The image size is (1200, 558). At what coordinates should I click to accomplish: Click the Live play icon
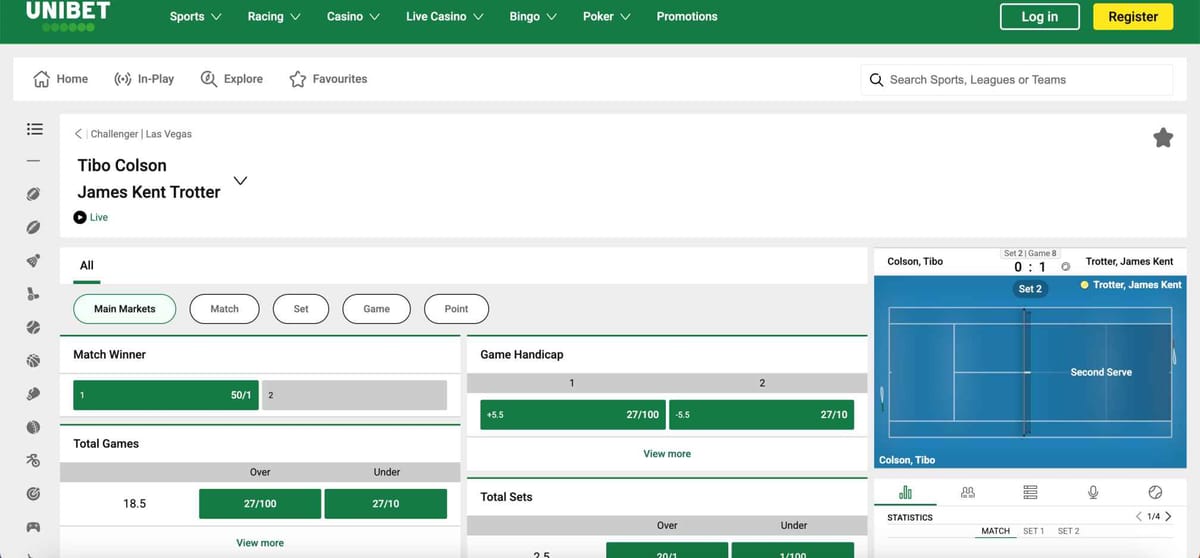(x=80, y=217)
